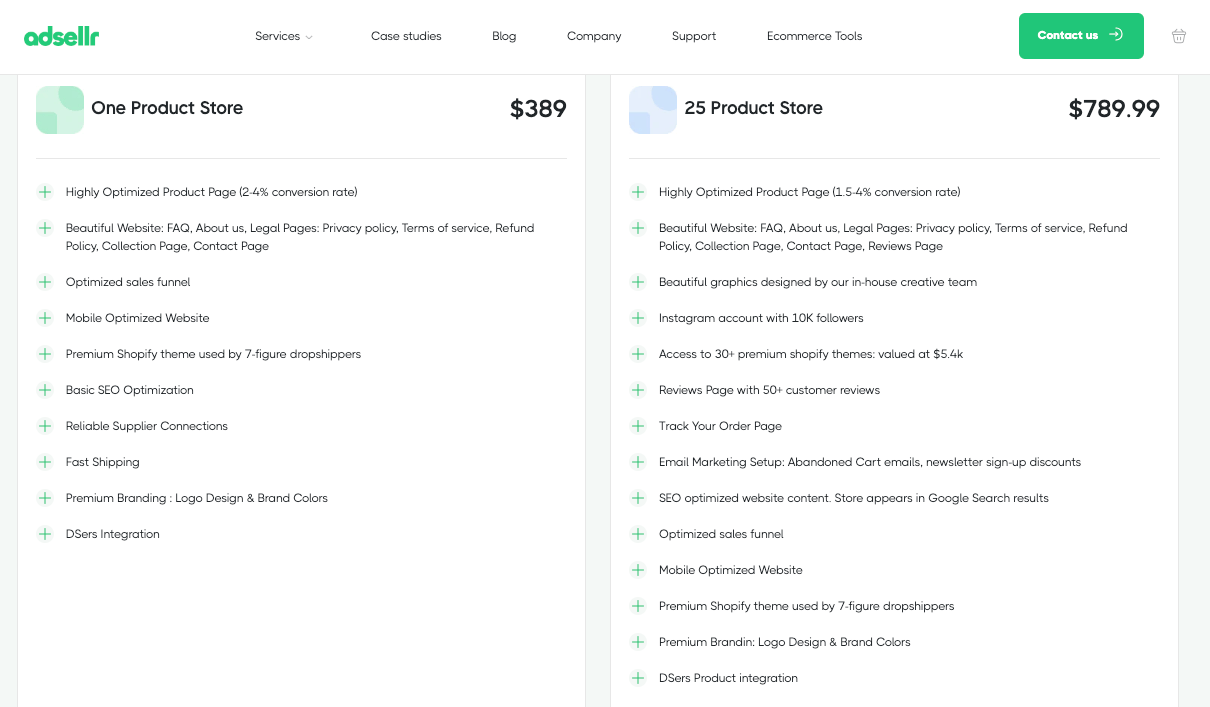Click the green One Product Store icon
The height and width of the screenshot is (707, 1210).
point(60,109)
